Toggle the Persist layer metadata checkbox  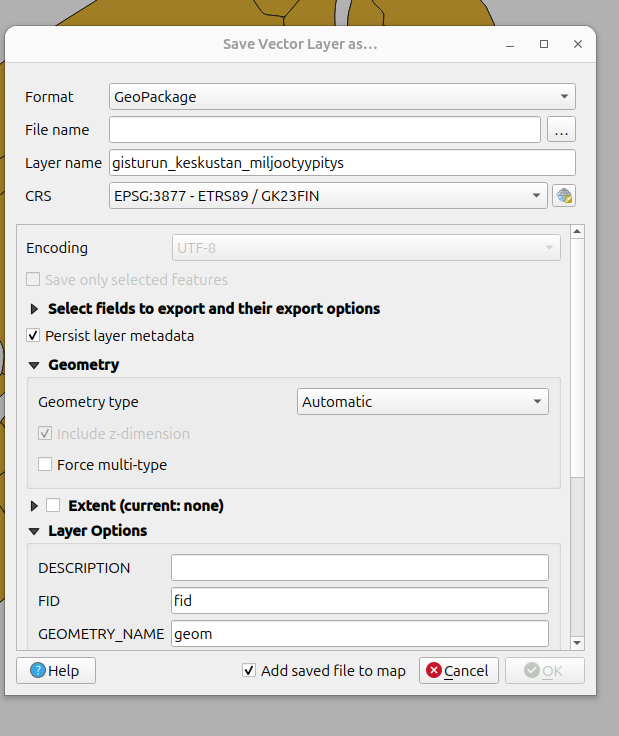(x=34, y=336)
